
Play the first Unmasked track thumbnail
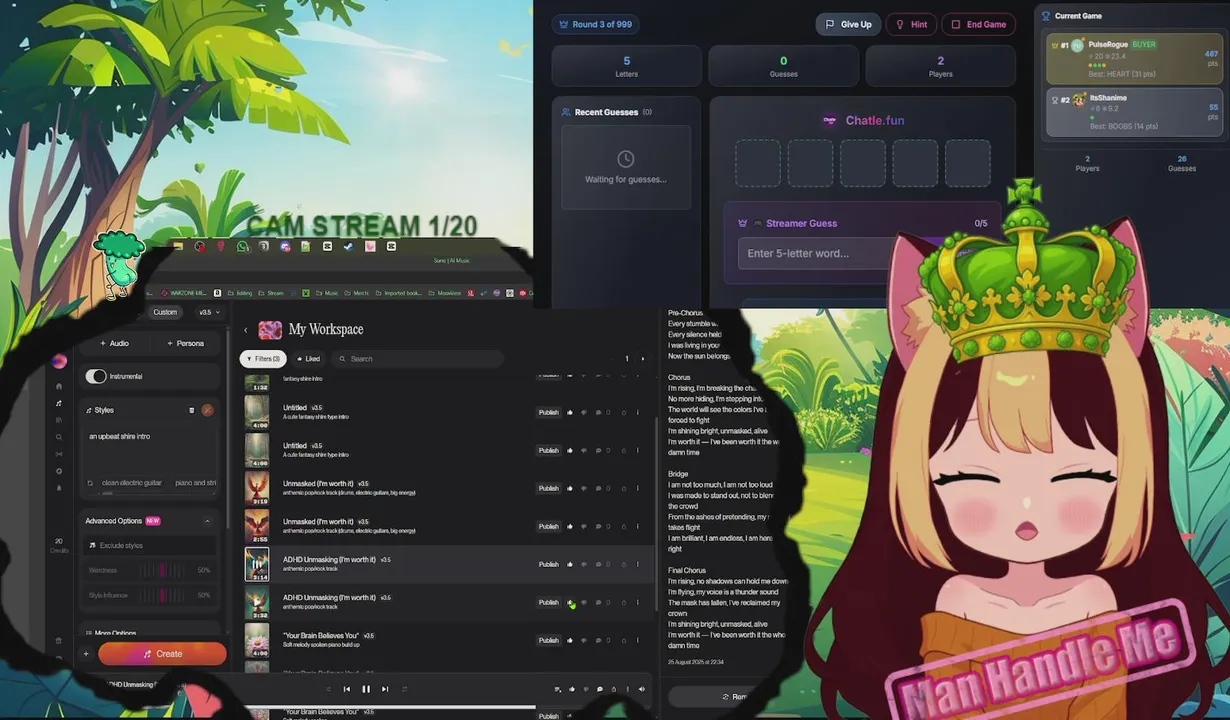coord(257,488)
